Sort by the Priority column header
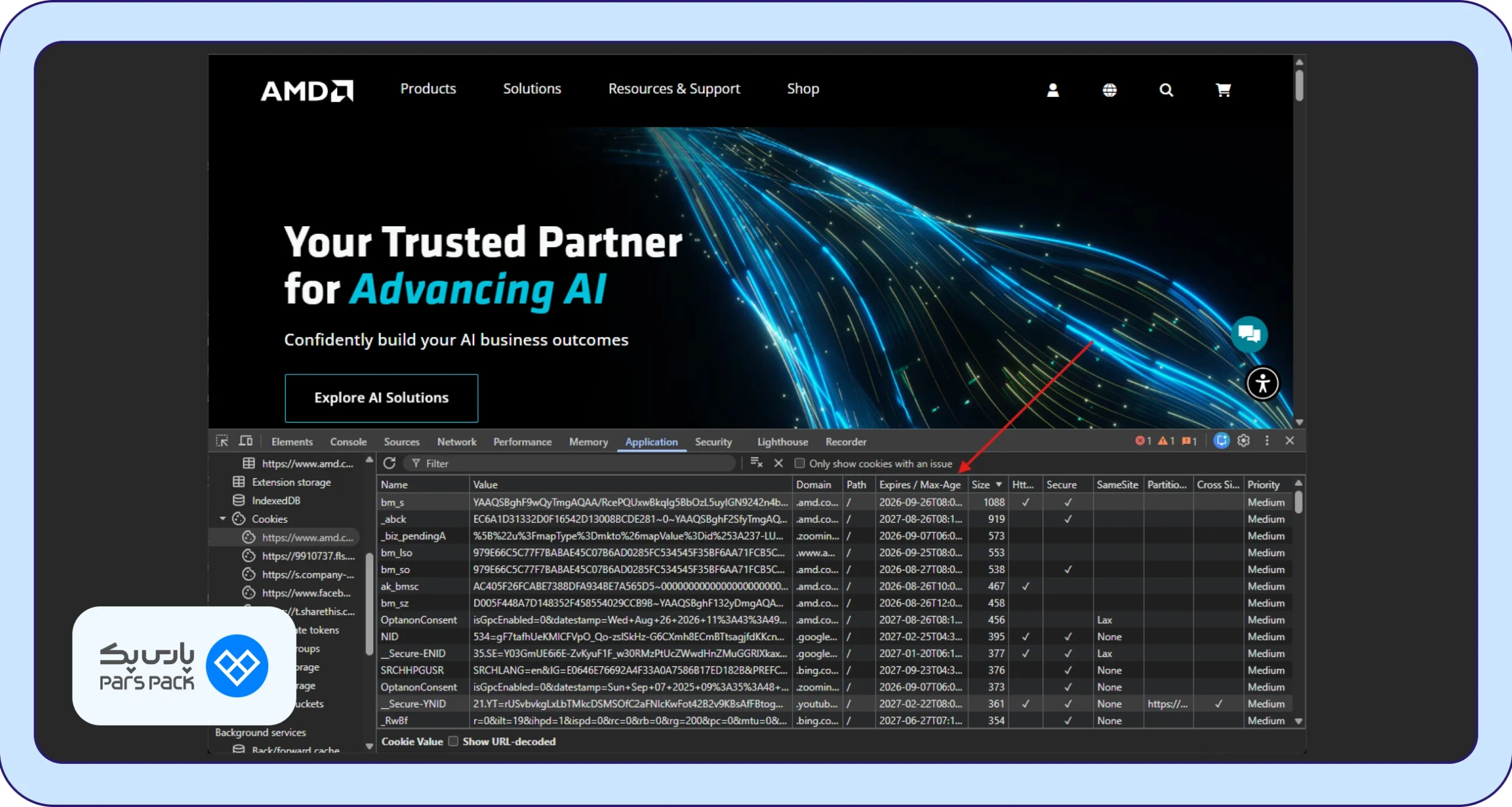Image resolution: width=1512 pixels, height=807 pixels. [x=1269, y=485]
